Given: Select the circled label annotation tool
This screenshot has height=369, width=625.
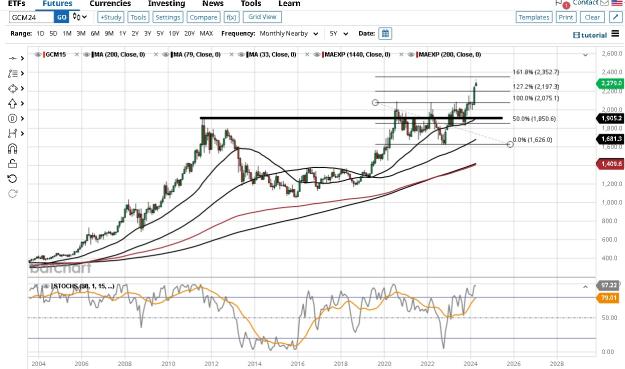Looking at the screenshot, I should pyautogui.click(x=12, y=118).
